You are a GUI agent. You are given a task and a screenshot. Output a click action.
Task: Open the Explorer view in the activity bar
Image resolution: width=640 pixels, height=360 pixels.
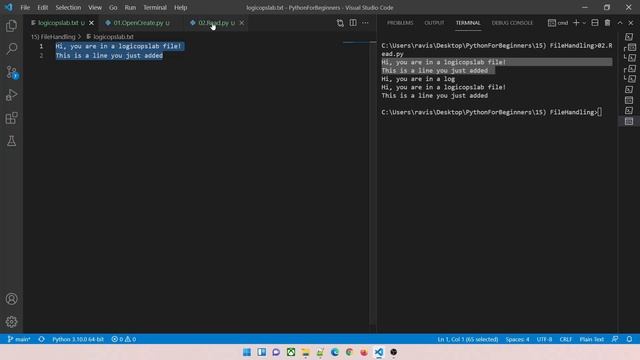pos(11,26)
